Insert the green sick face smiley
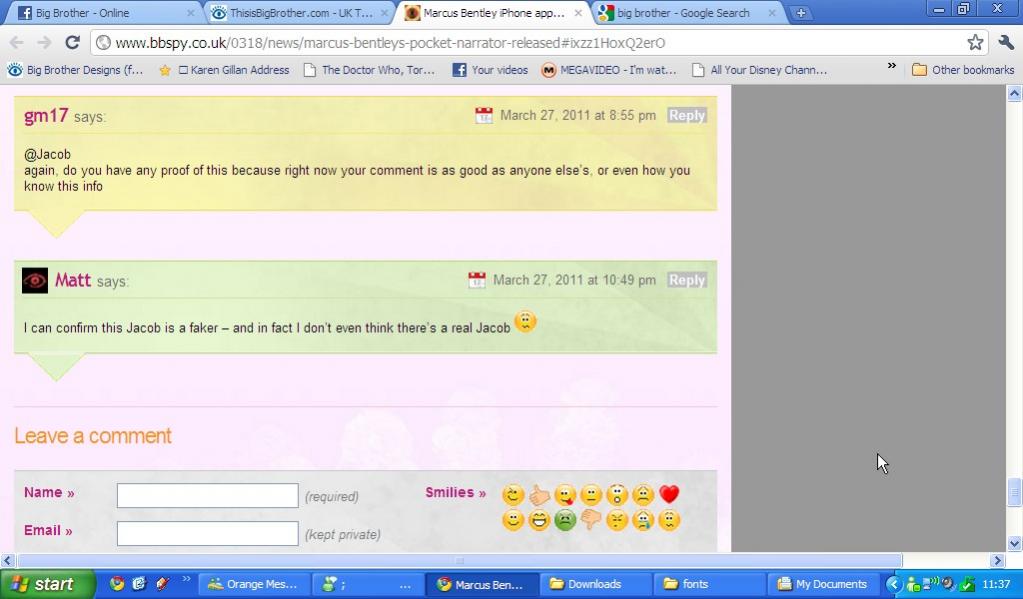The image size is (1023, 599). click(x=565, y=520)
